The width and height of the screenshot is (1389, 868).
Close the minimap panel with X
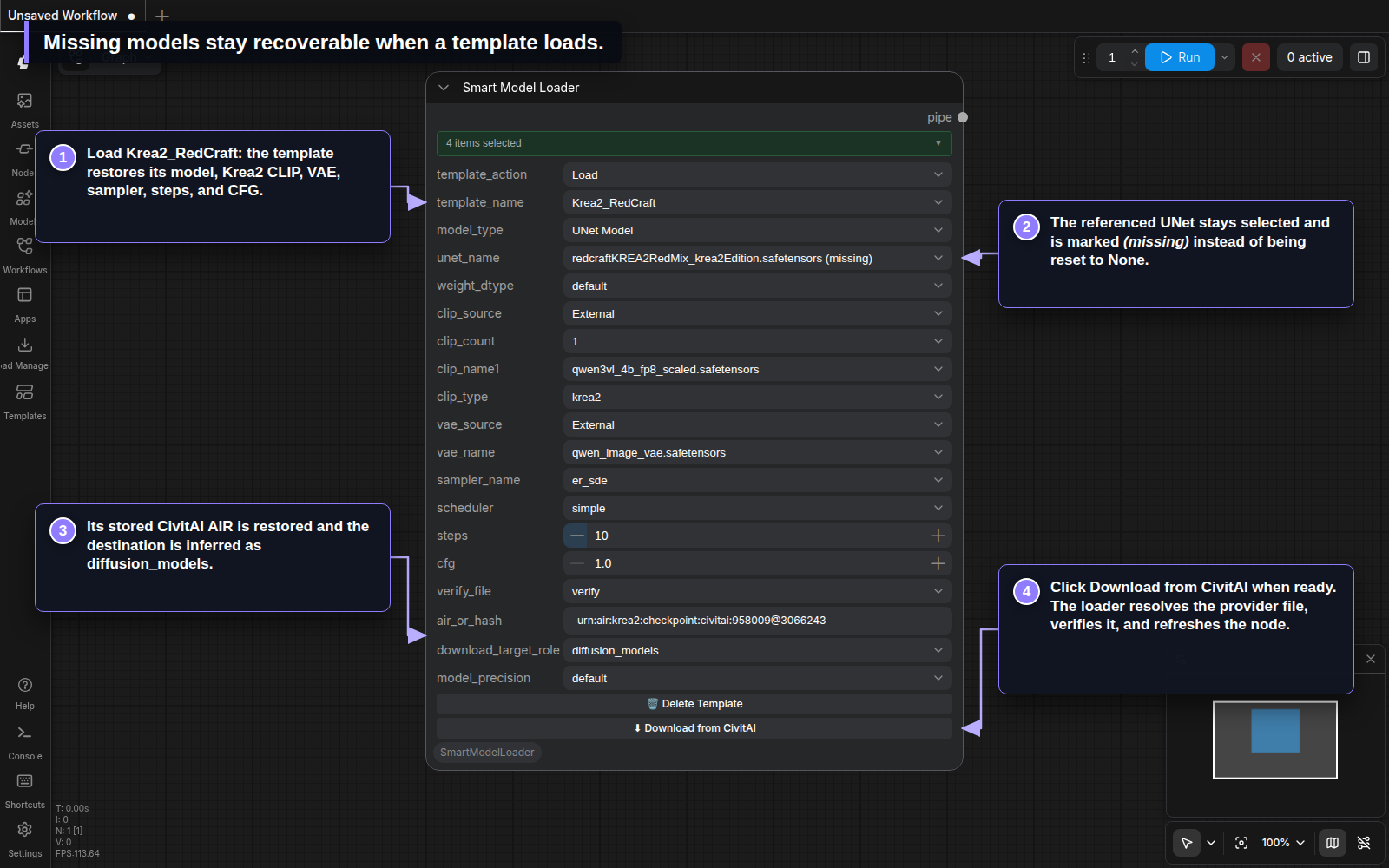pyautogui.click(x=1371, y=659)
